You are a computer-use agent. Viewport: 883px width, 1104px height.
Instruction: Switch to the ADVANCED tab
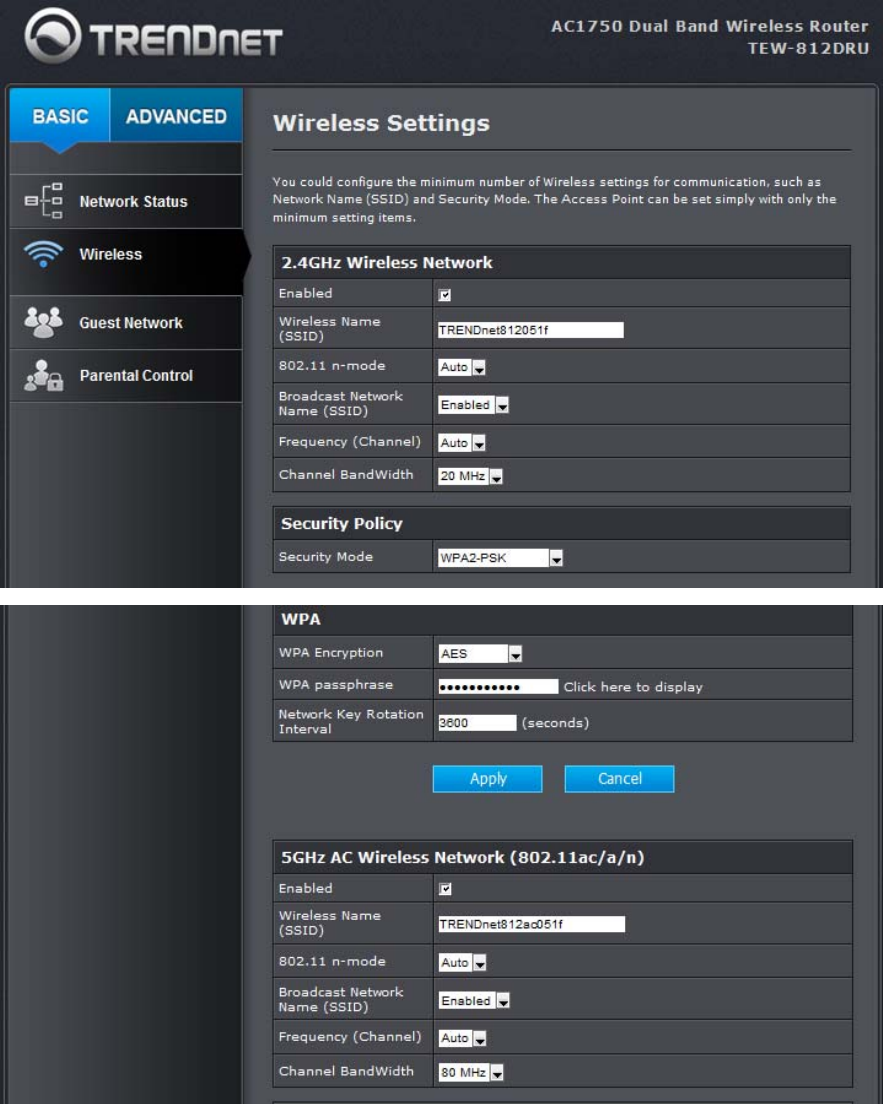[x=176, y=115]
